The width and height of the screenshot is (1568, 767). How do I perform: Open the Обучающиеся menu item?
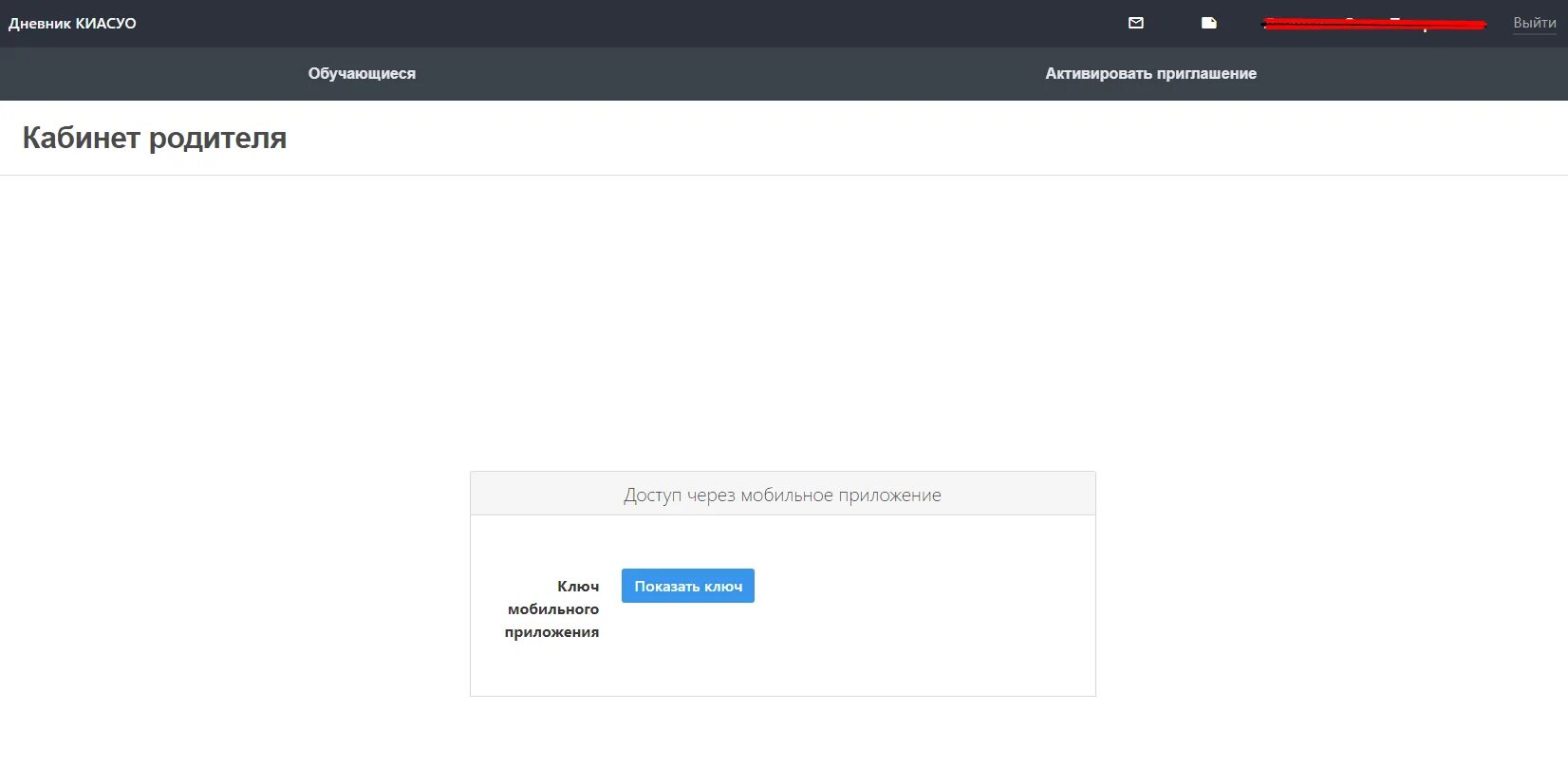pyautogui.click(x=362, y=74)
